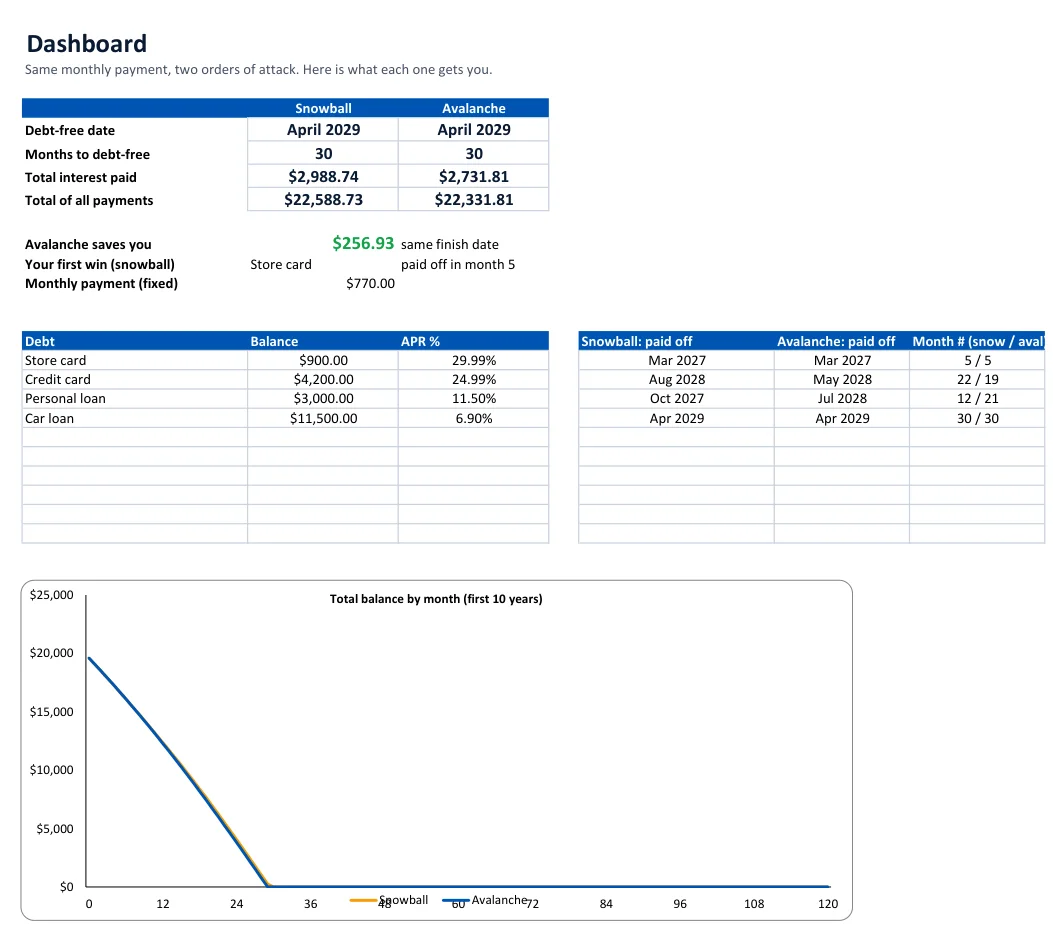Screen dimensions: 1053x939
Task: Click the 'Months to debt-free' label
Action: click(87, 154)
